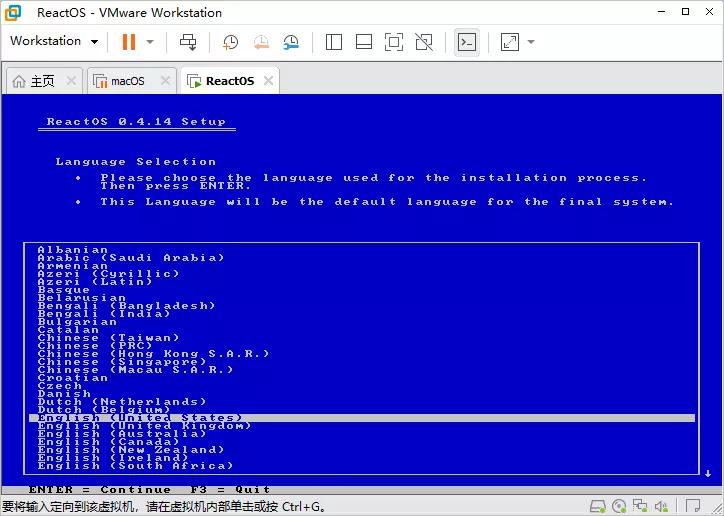Close the ReactOS tab
The height and width of the screenshot is (516, 724).
tap(268, 81)
